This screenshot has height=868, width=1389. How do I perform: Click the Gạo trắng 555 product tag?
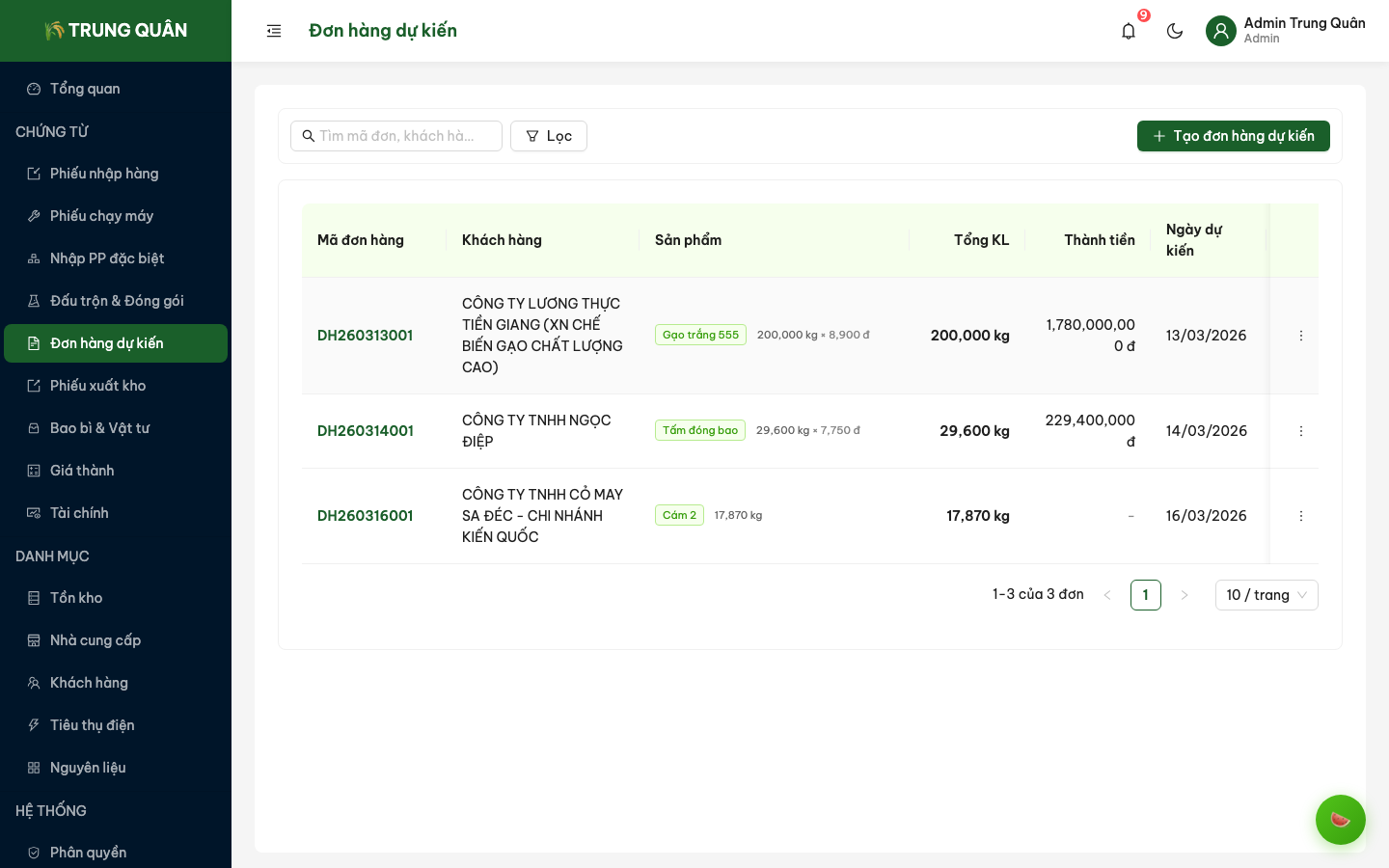click(x=700, y=335)
